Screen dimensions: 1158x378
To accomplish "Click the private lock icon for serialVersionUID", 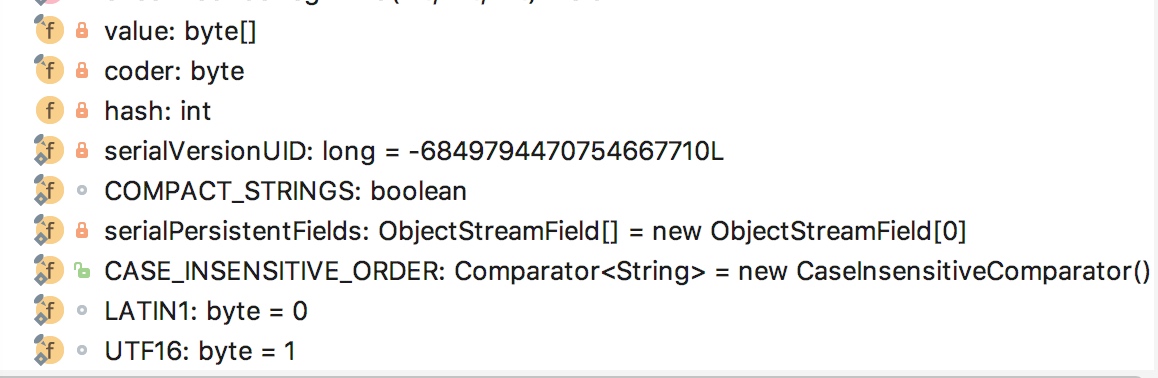I will coord(82,151).
